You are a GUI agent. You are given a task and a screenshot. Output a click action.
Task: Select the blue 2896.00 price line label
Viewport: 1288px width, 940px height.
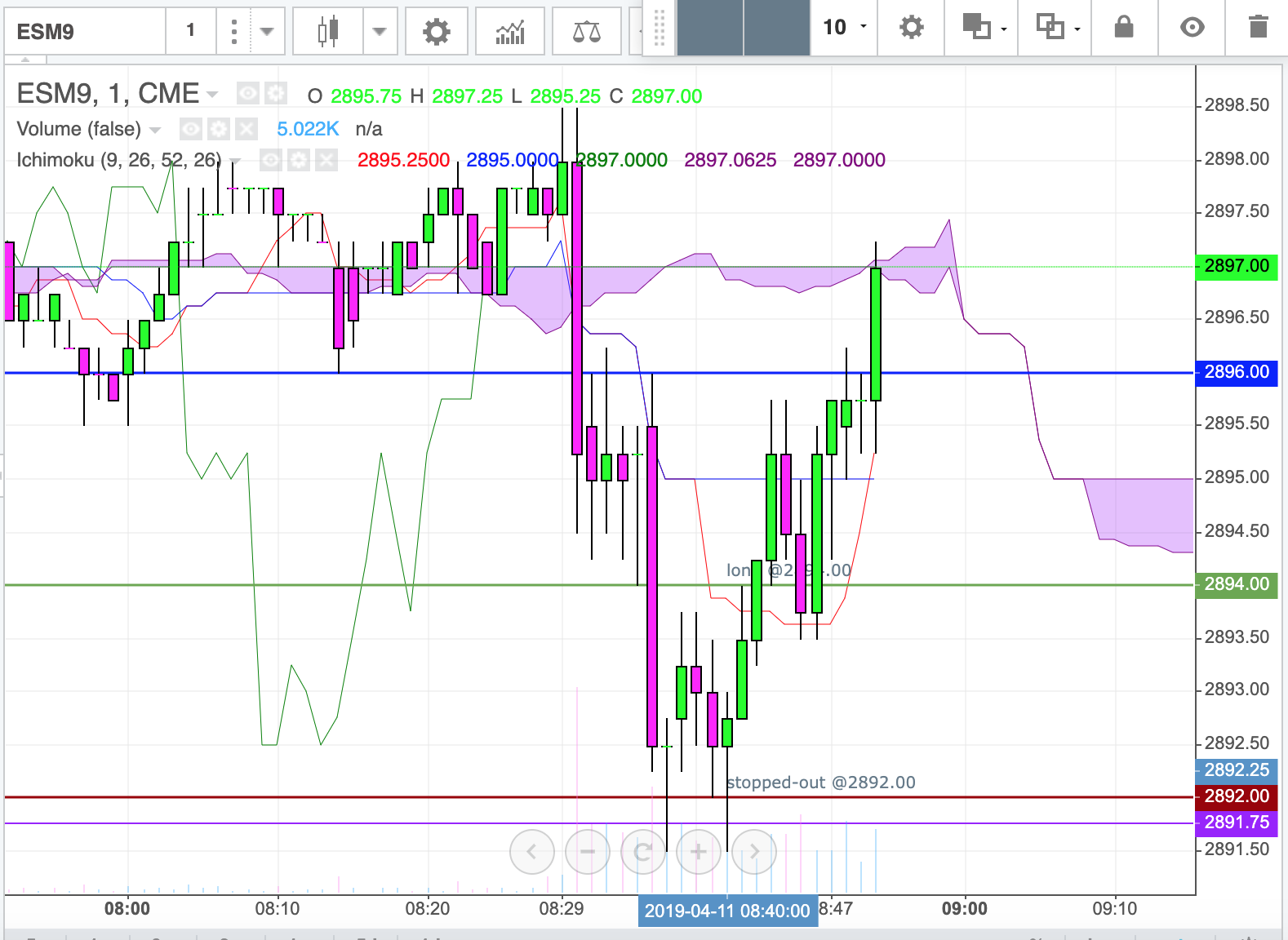pyautogui.click(x=1237, y=372)
